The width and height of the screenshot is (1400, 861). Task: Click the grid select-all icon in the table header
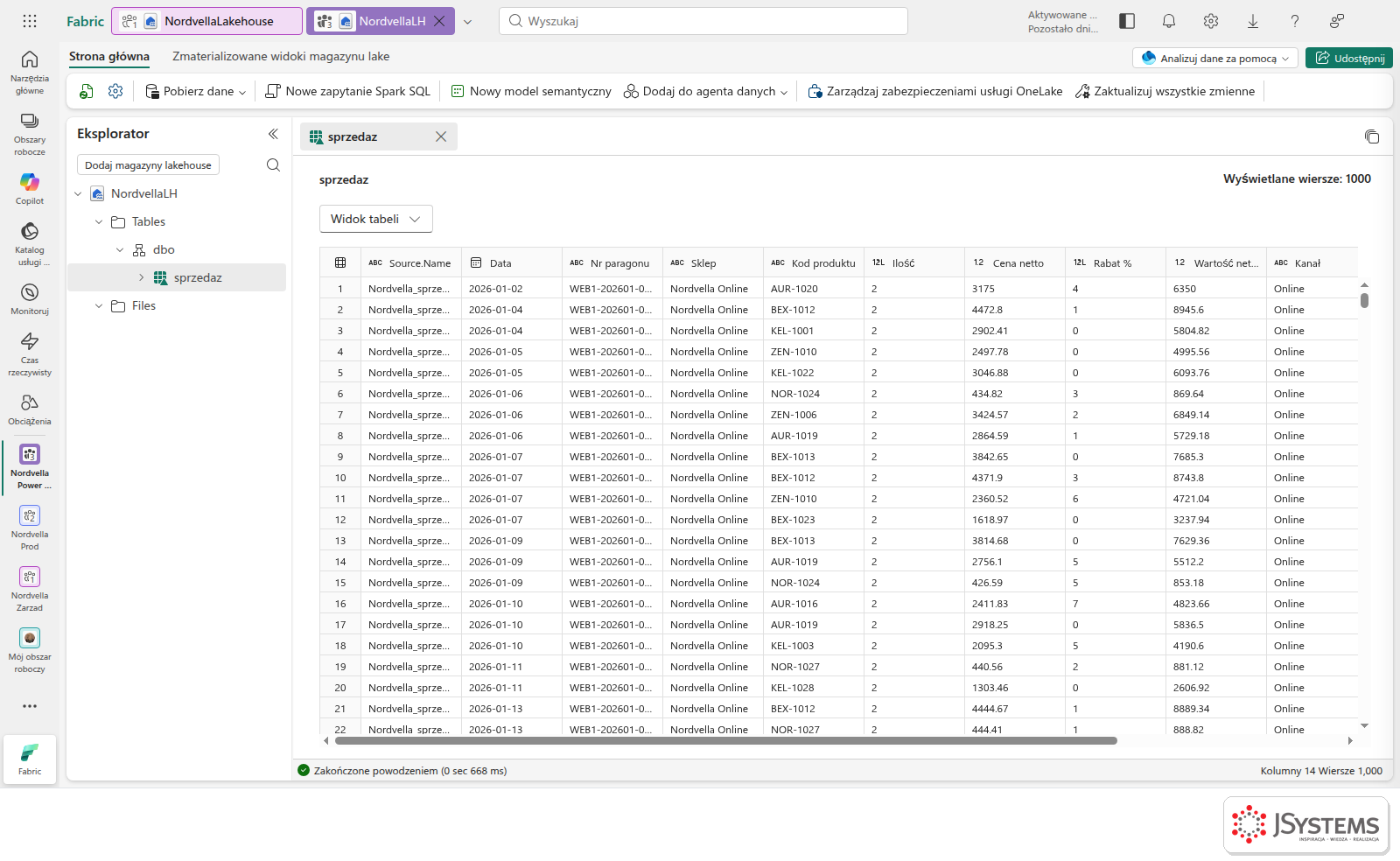tap(340, 262)
